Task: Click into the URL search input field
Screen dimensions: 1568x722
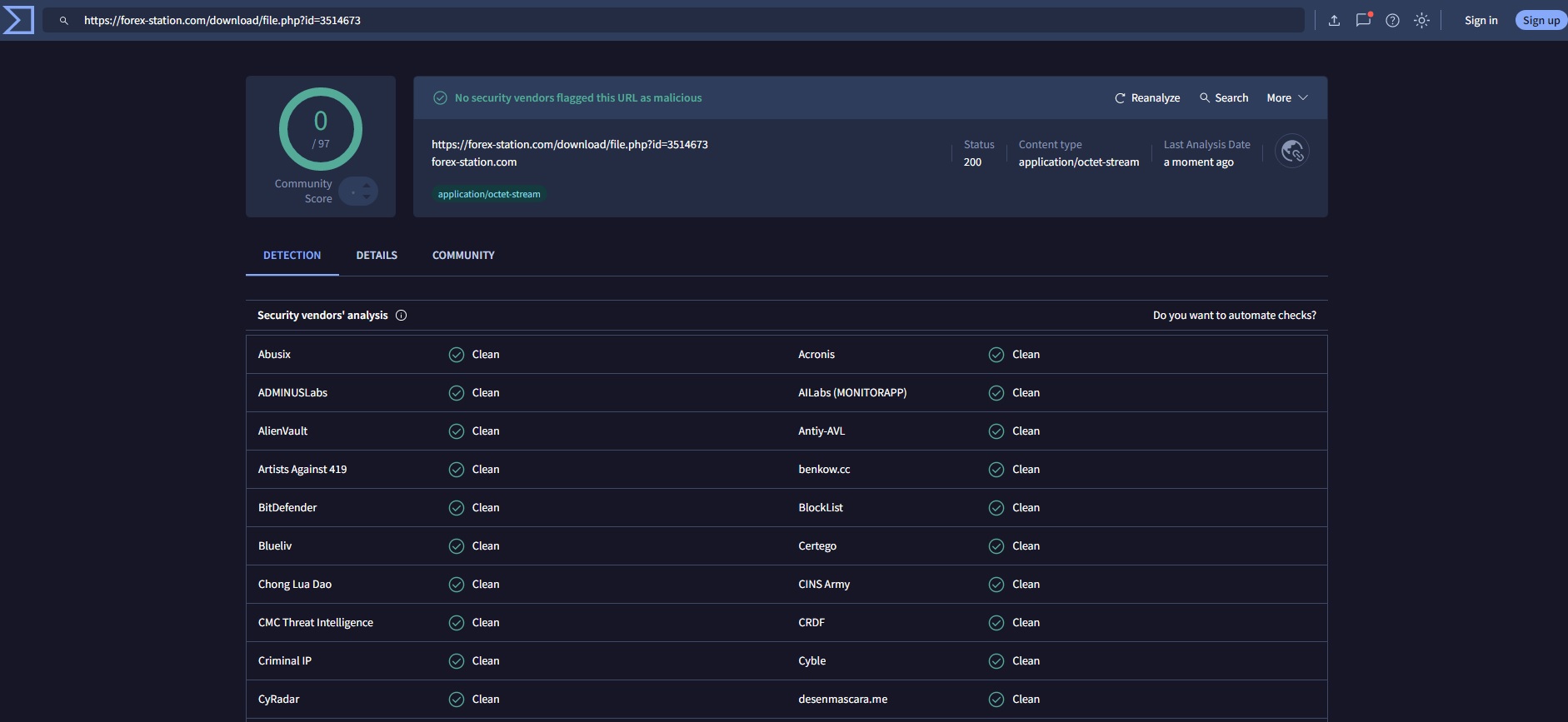Action: pos(667,21)
